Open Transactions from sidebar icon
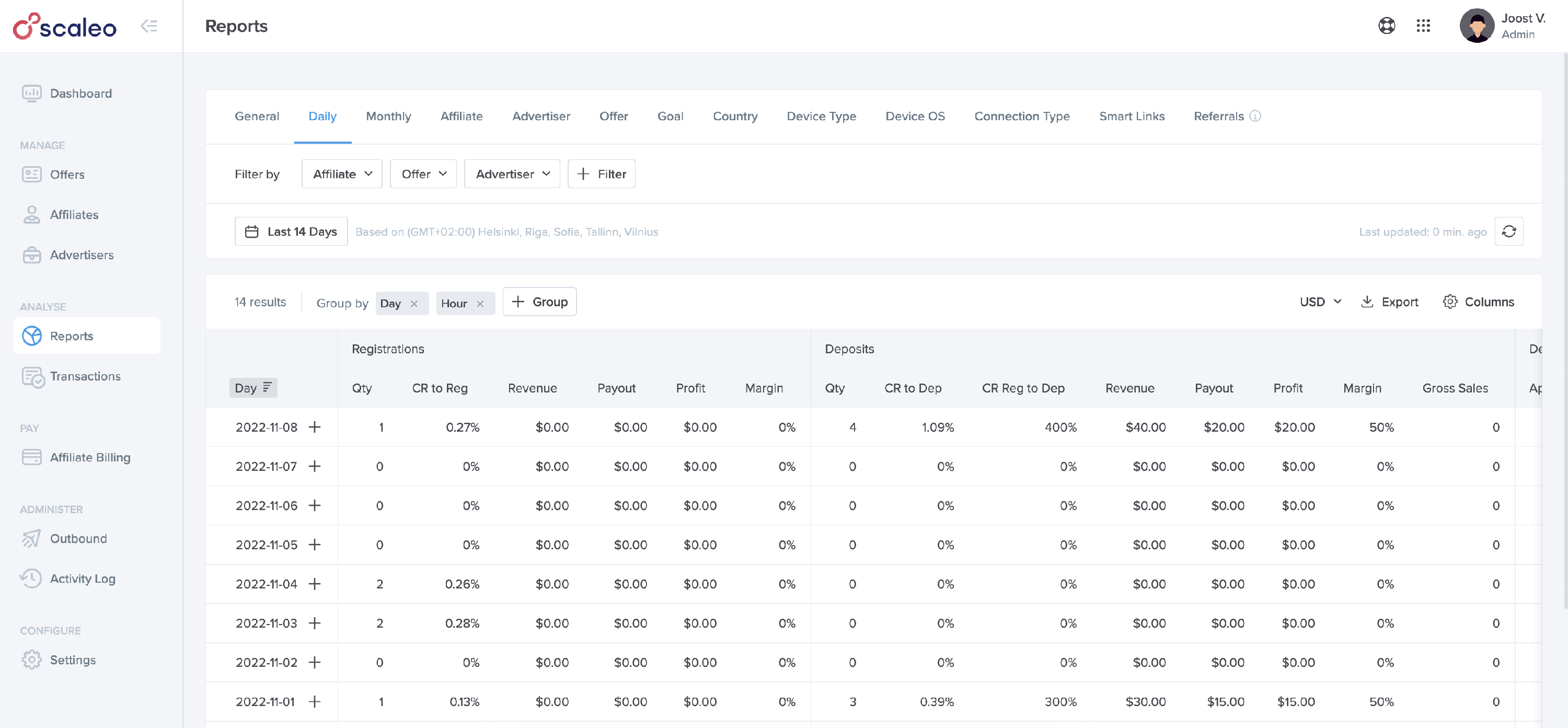The height and width of the screenshot is (728, 1568). (x=33, y=377)
